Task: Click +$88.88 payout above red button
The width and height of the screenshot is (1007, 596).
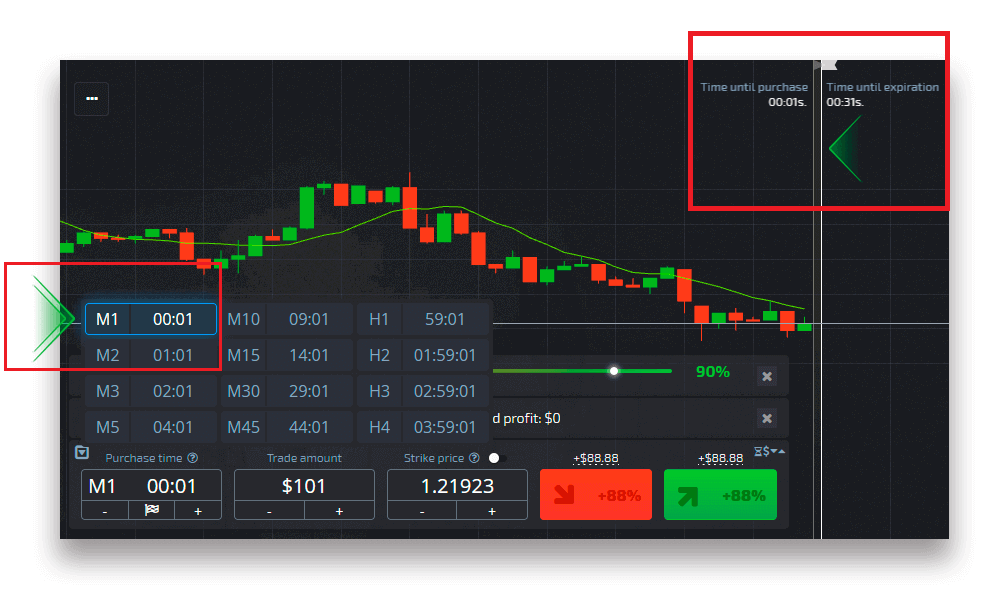Action: coord(596,459)
